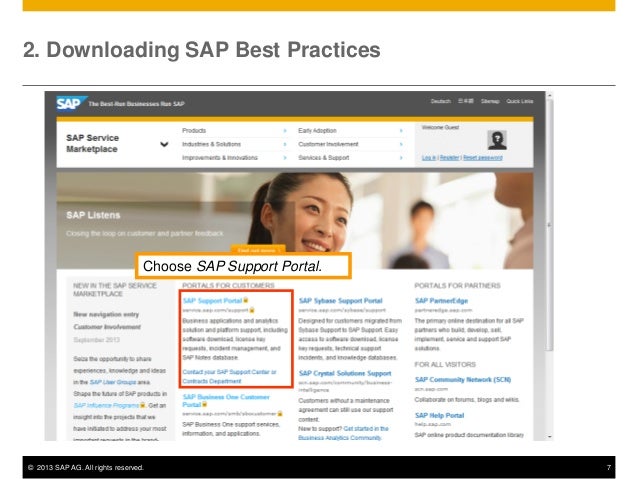638x479 pixels.
Task: Click the FOR ALL VISITORS heading
Action: pyautogui.click(x=445, y=364)
